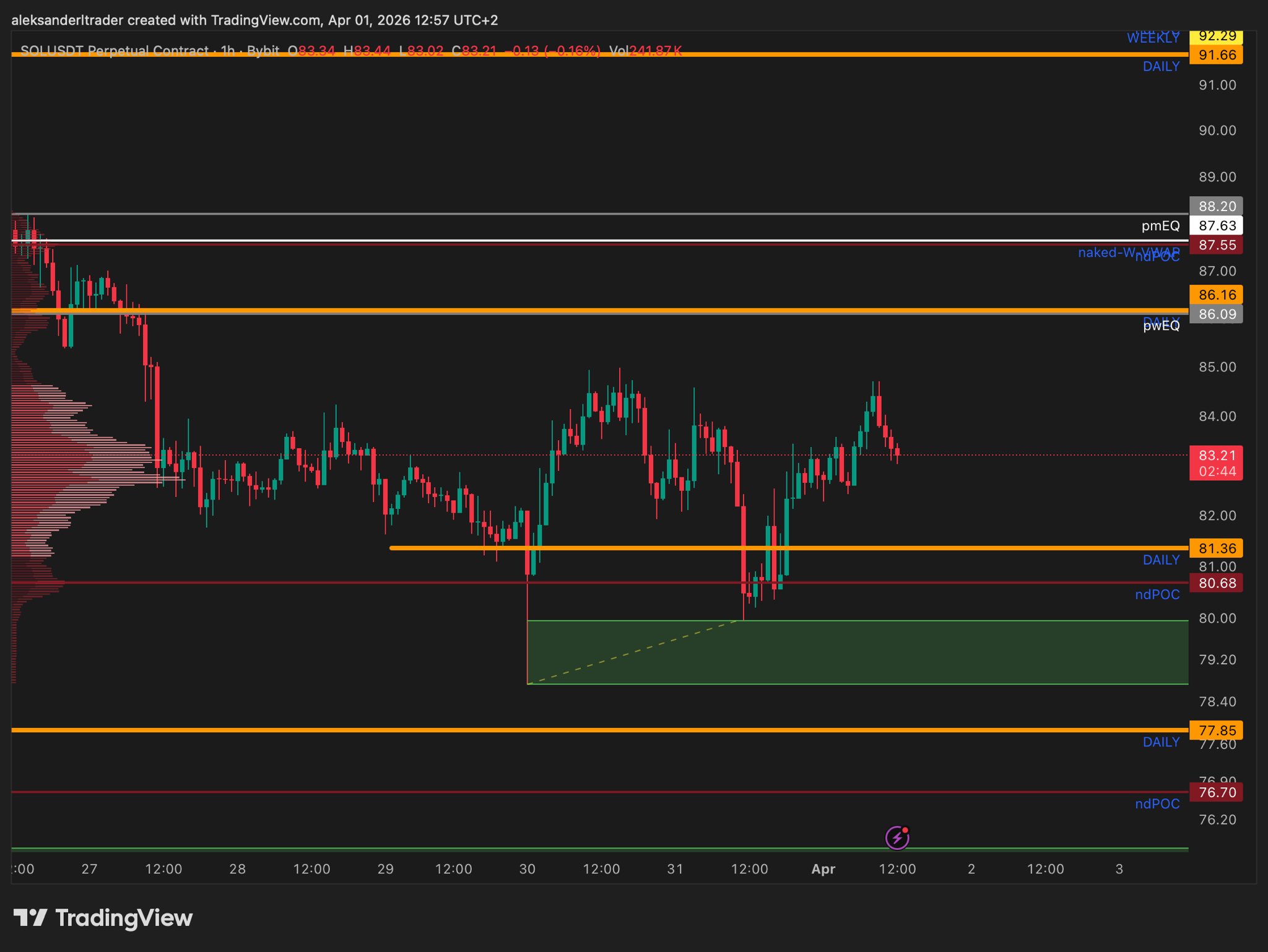The width and height of the screenshot is (1268, 952).
Task: Select the dark red 80.68 ndPOC tag
Action: 1216,583
